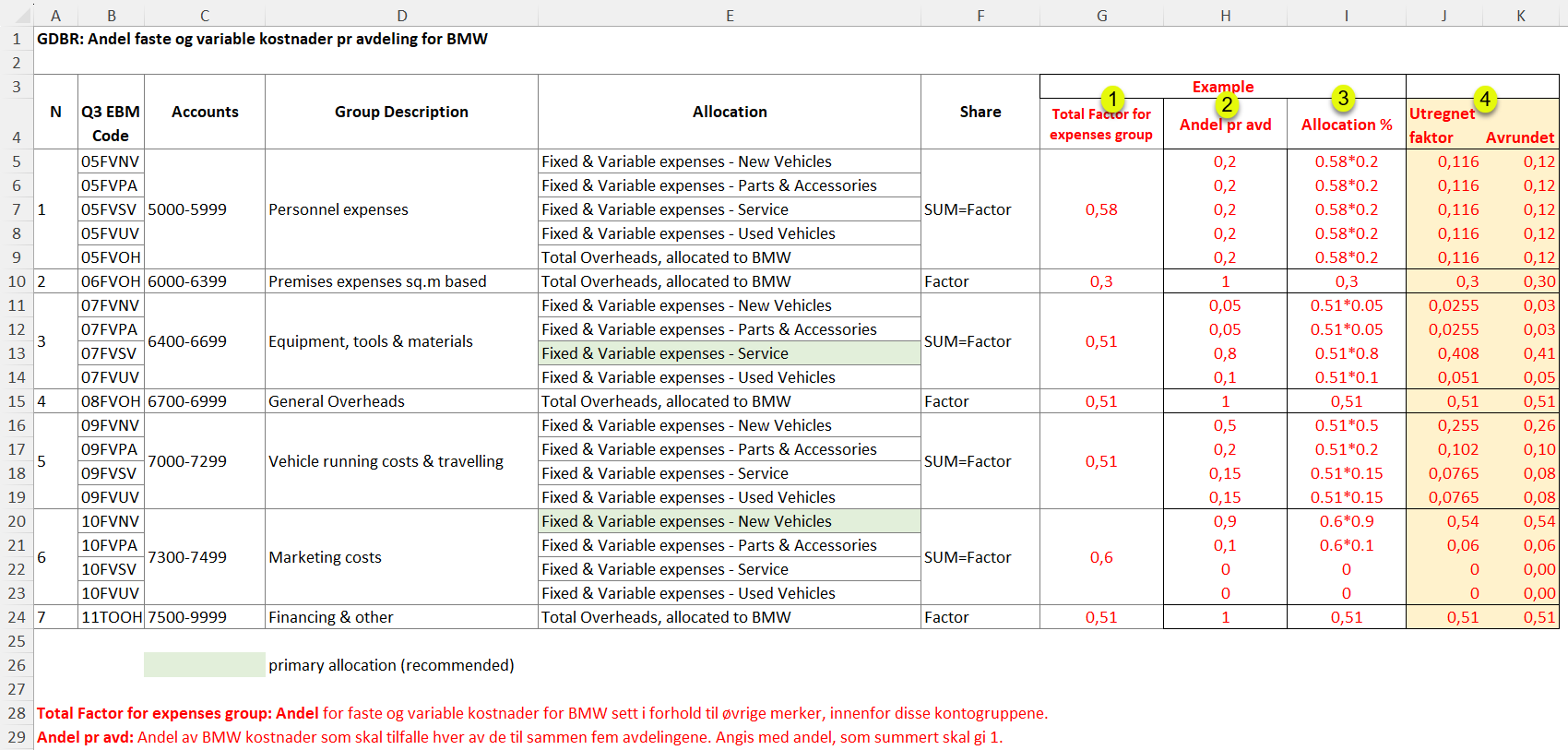Select row header 26
The height and width of the screenshot is (750, 1568).
17,665
